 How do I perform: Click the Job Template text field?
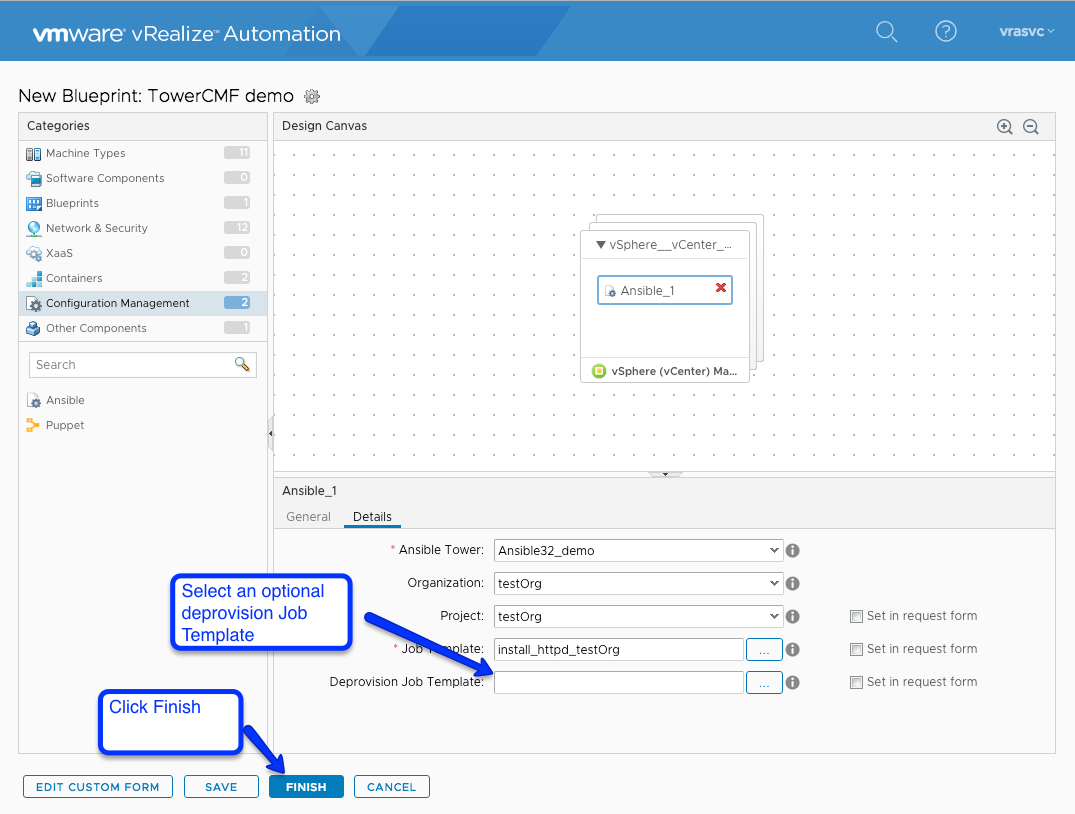(x=619, y=649)
